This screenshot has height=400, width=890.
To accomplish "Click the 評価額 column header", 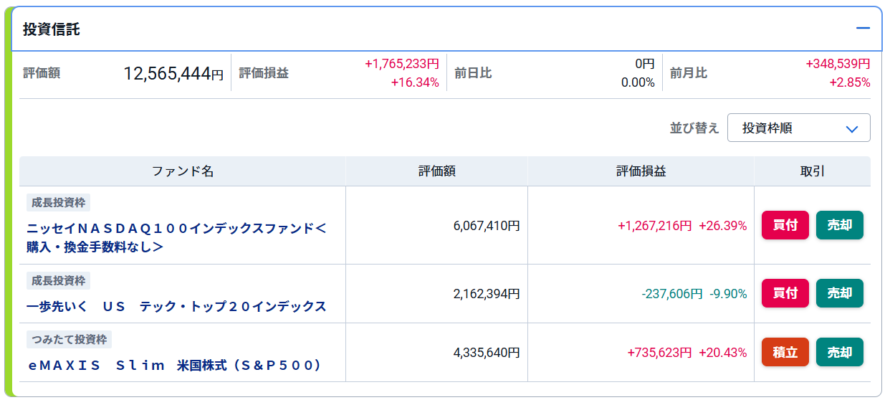I will pos(436,171).
